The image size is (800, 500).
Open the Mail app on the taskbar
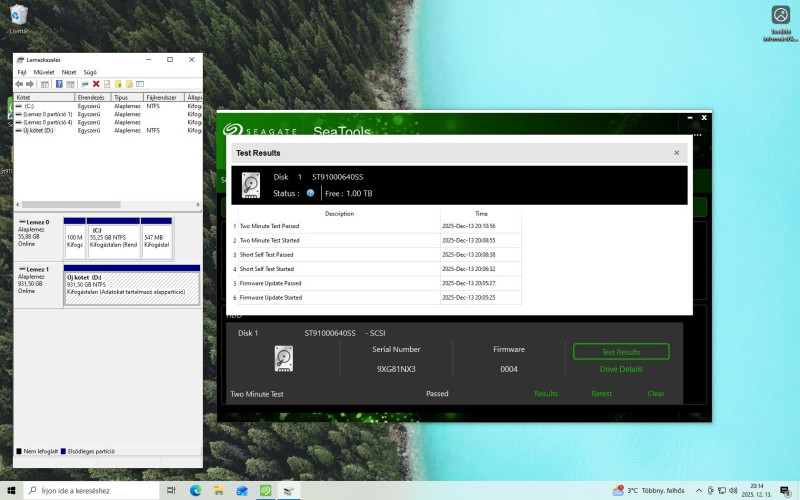242,490
